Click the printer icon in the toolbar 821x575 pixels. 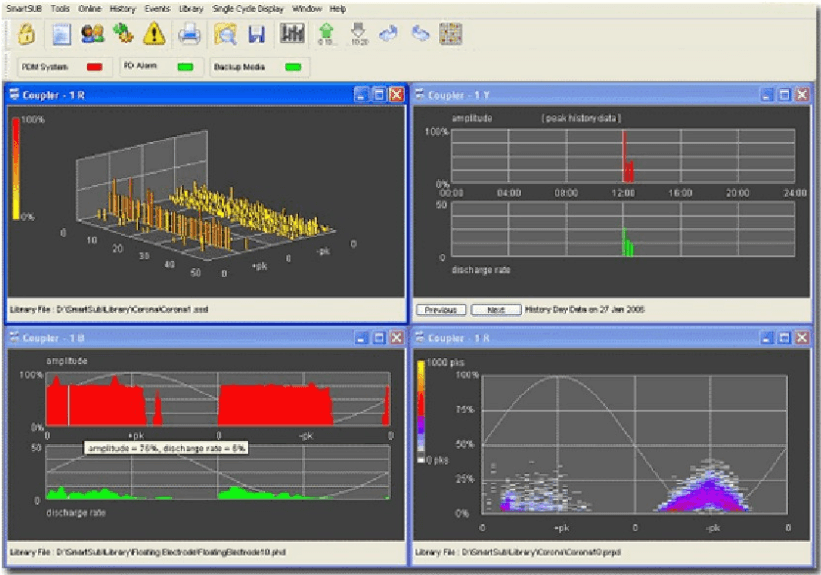189,34
